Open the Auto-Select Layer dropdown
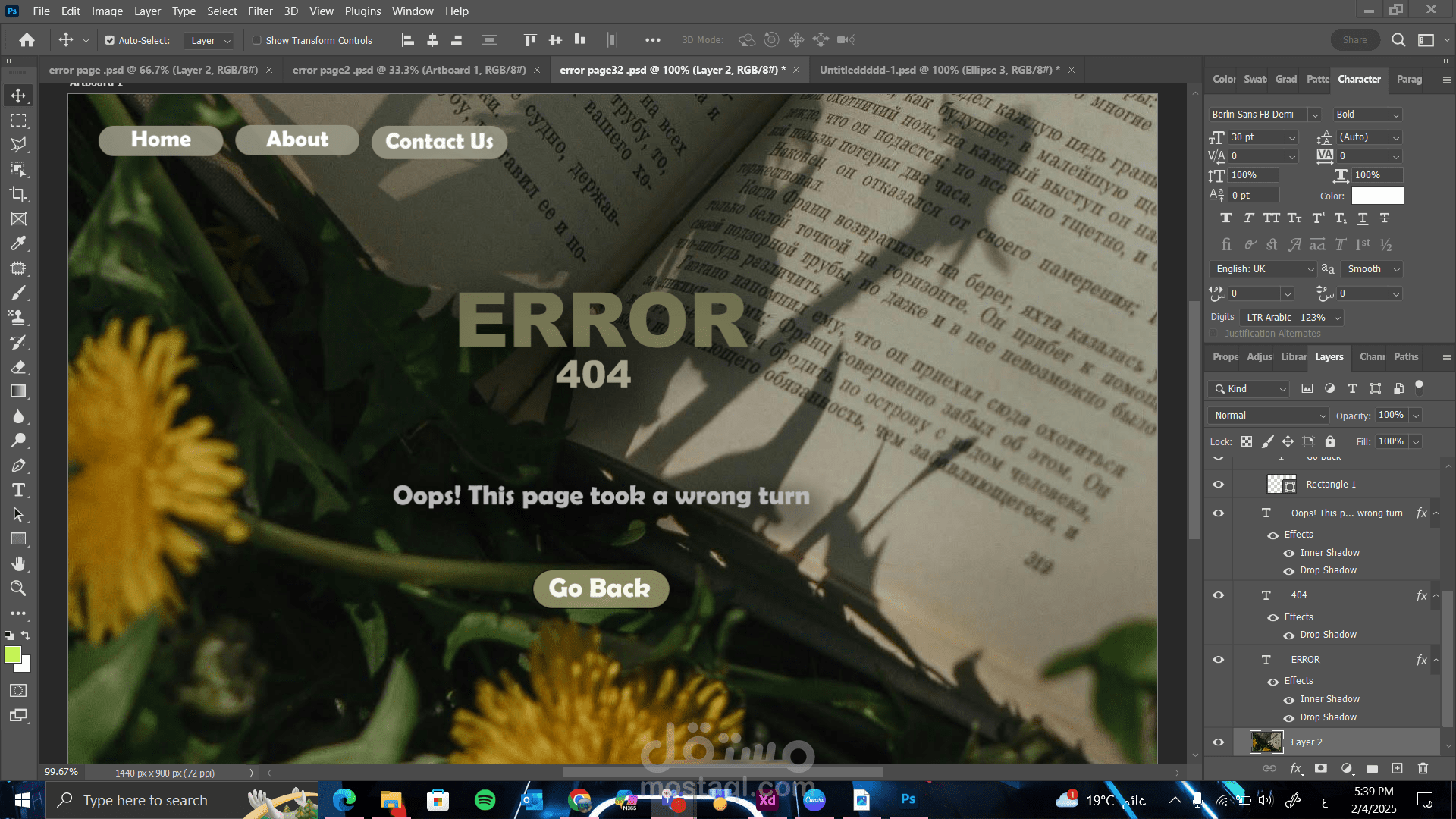The width and height of the screenshot is (1456, 819). (209, 41)
